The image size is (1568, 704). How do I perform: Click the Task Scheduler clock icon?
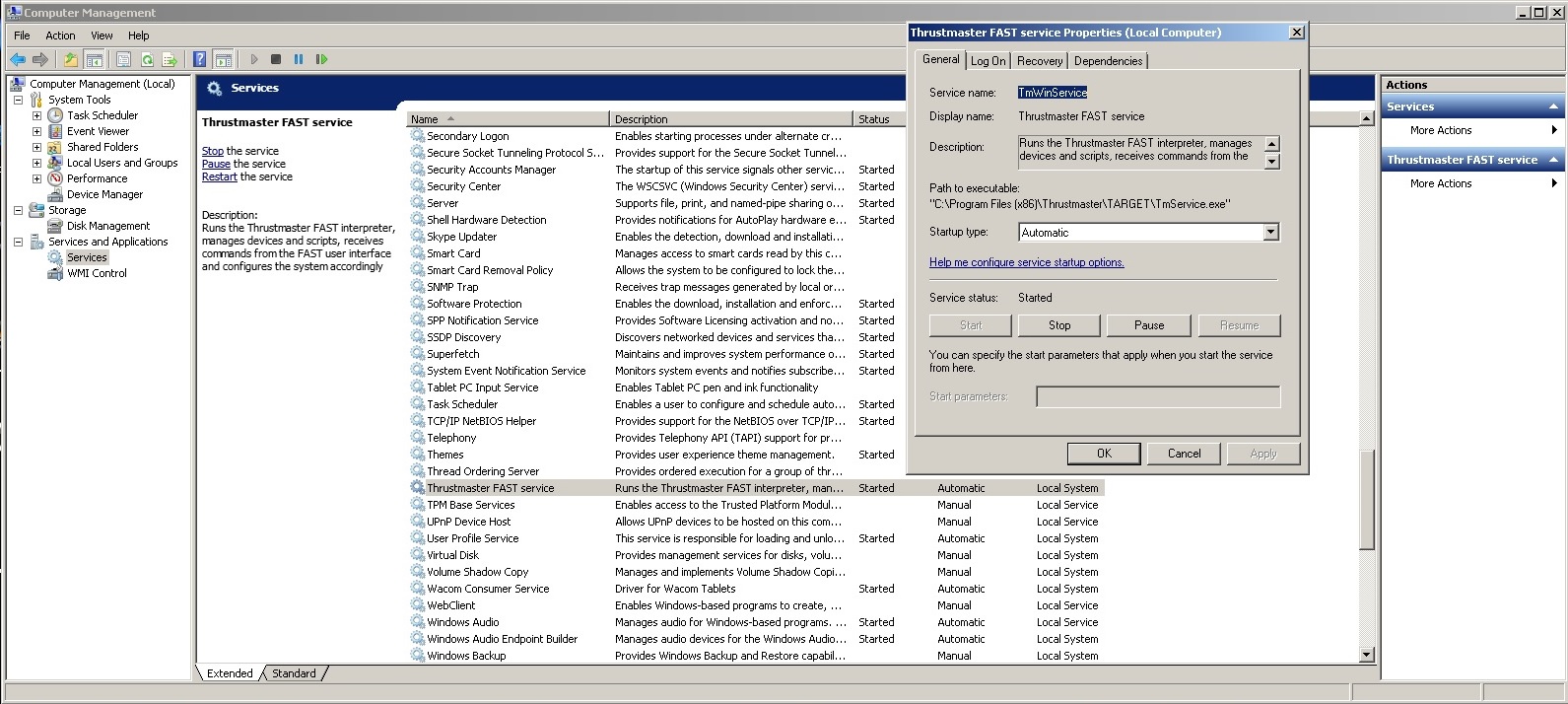(x=55, y=115)
